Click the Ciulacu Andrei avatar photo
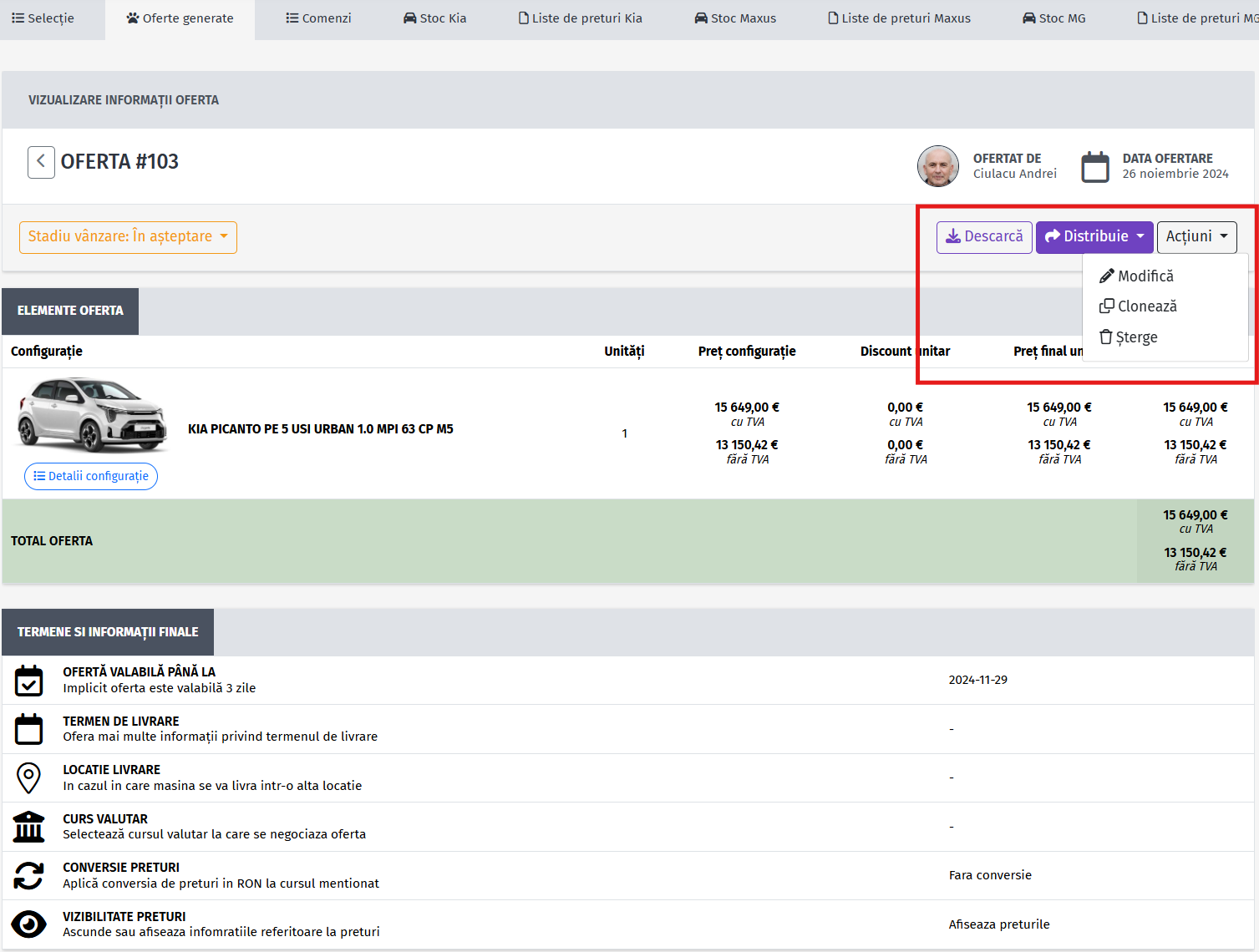Image resolution: width=1259 pixels, height=952 pixels. [x=938, y=166]
